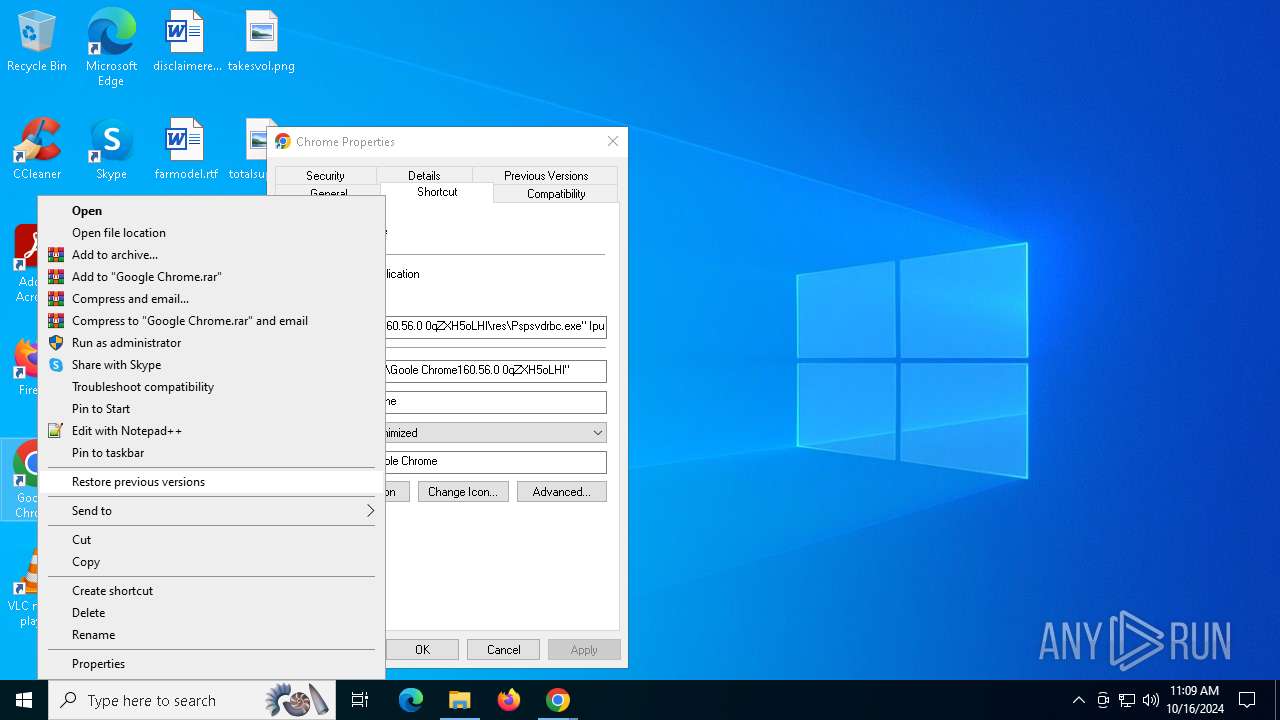This screenshot has width=1280, height=720.
Task: Type in the taskbar search box
Action: [x=193, y=700]
